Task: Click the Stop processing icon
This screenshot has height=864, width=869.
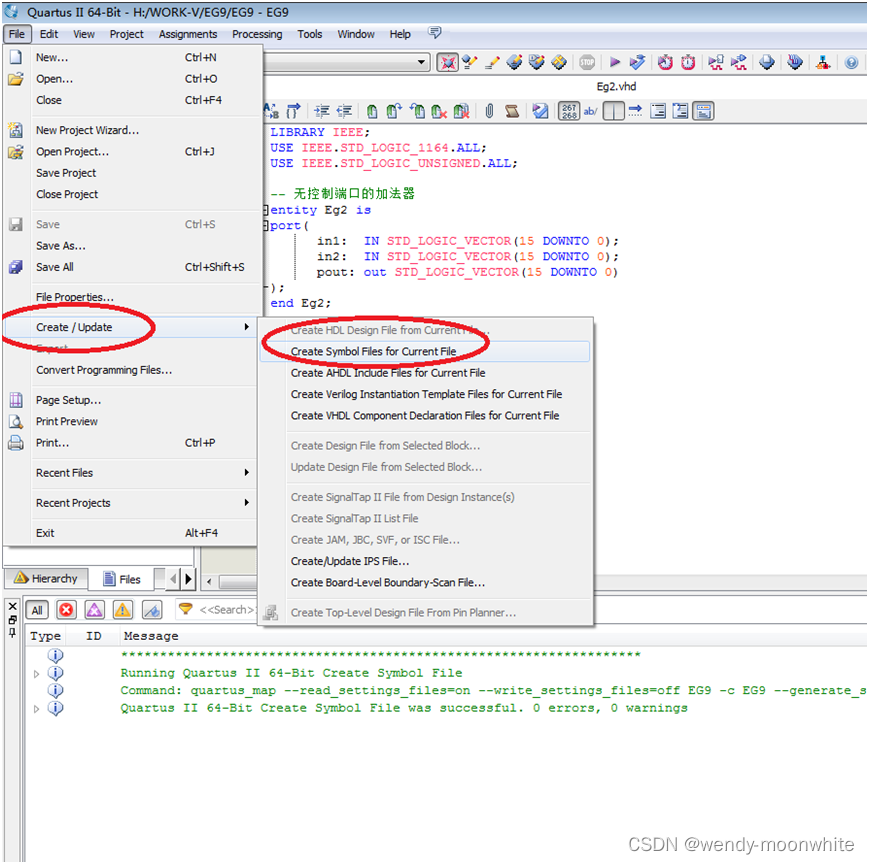Action: click(x=587, y=62)
